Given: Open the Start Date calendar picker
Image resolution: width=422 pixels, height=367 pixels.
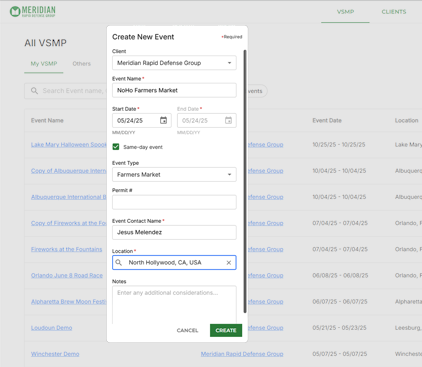Looking at the screenshot, I should (163, 120).
